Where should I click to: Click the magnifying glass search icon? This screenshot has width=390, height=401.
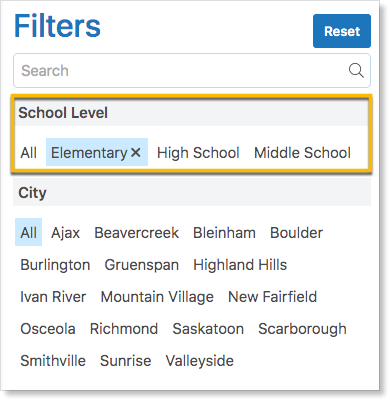pos(356,70)
